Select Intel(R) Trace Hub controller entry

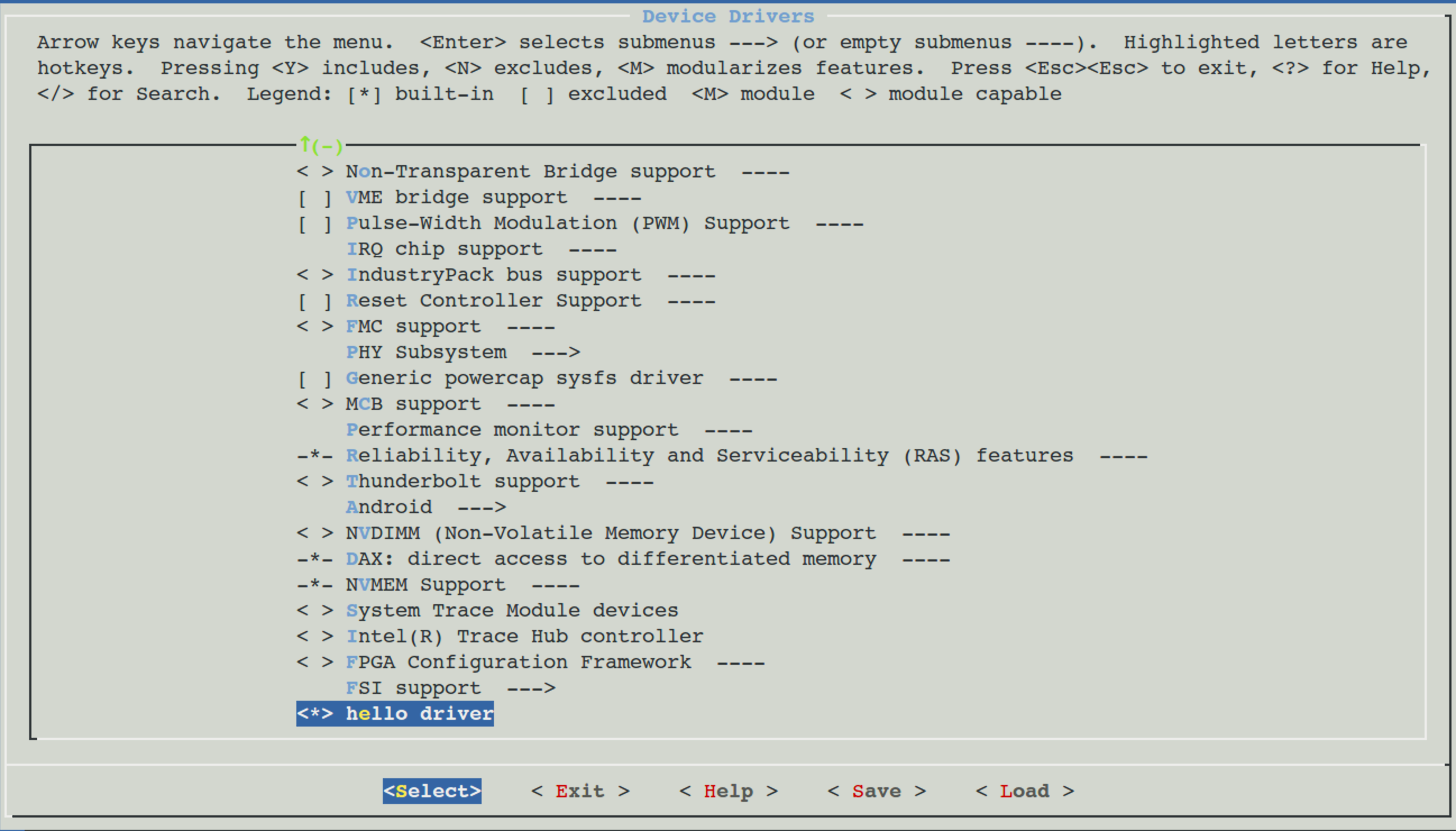point(524,636)
